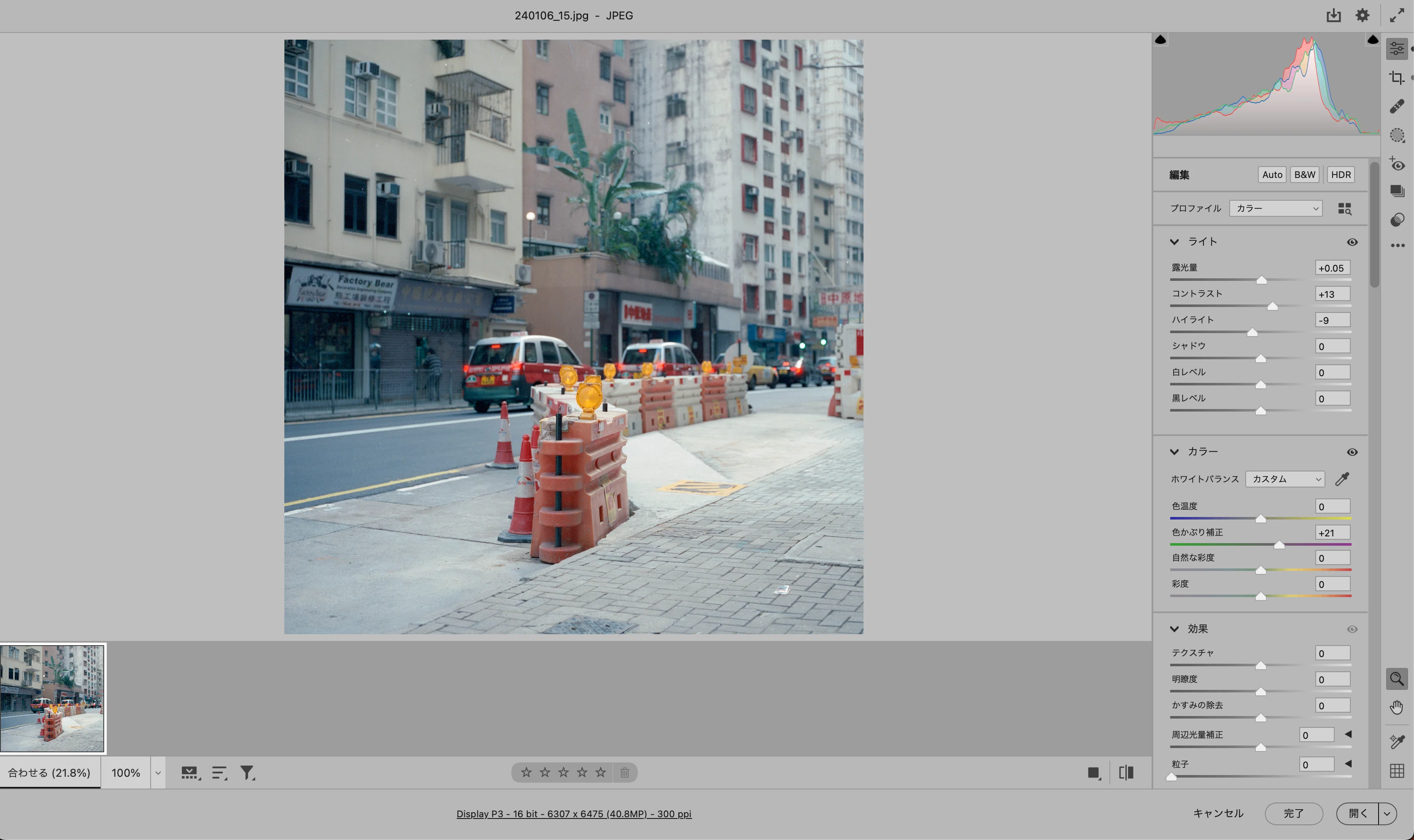This screenshot has height=840, width=1414.
Task: Open the ホワイトバランス カスタム dropdown
Action: [1284, 479]
